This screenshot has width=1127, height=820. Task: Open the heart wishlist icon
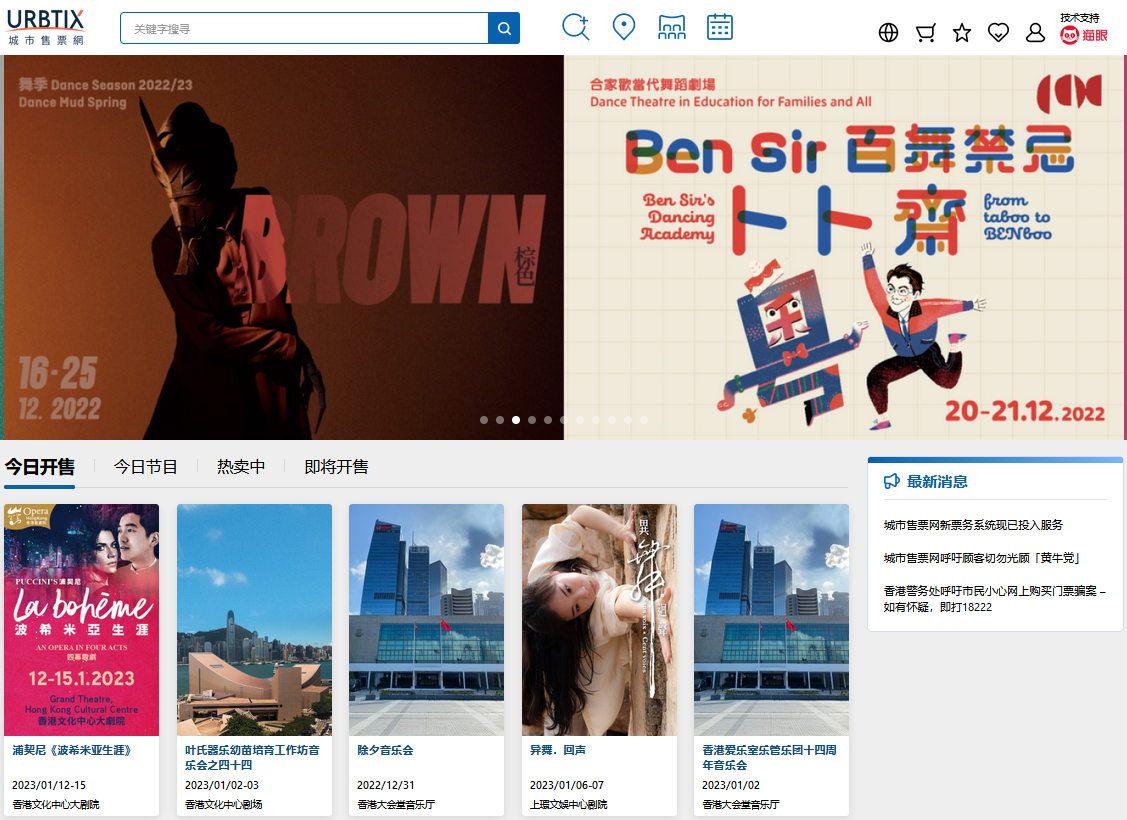tap(998, 33)
